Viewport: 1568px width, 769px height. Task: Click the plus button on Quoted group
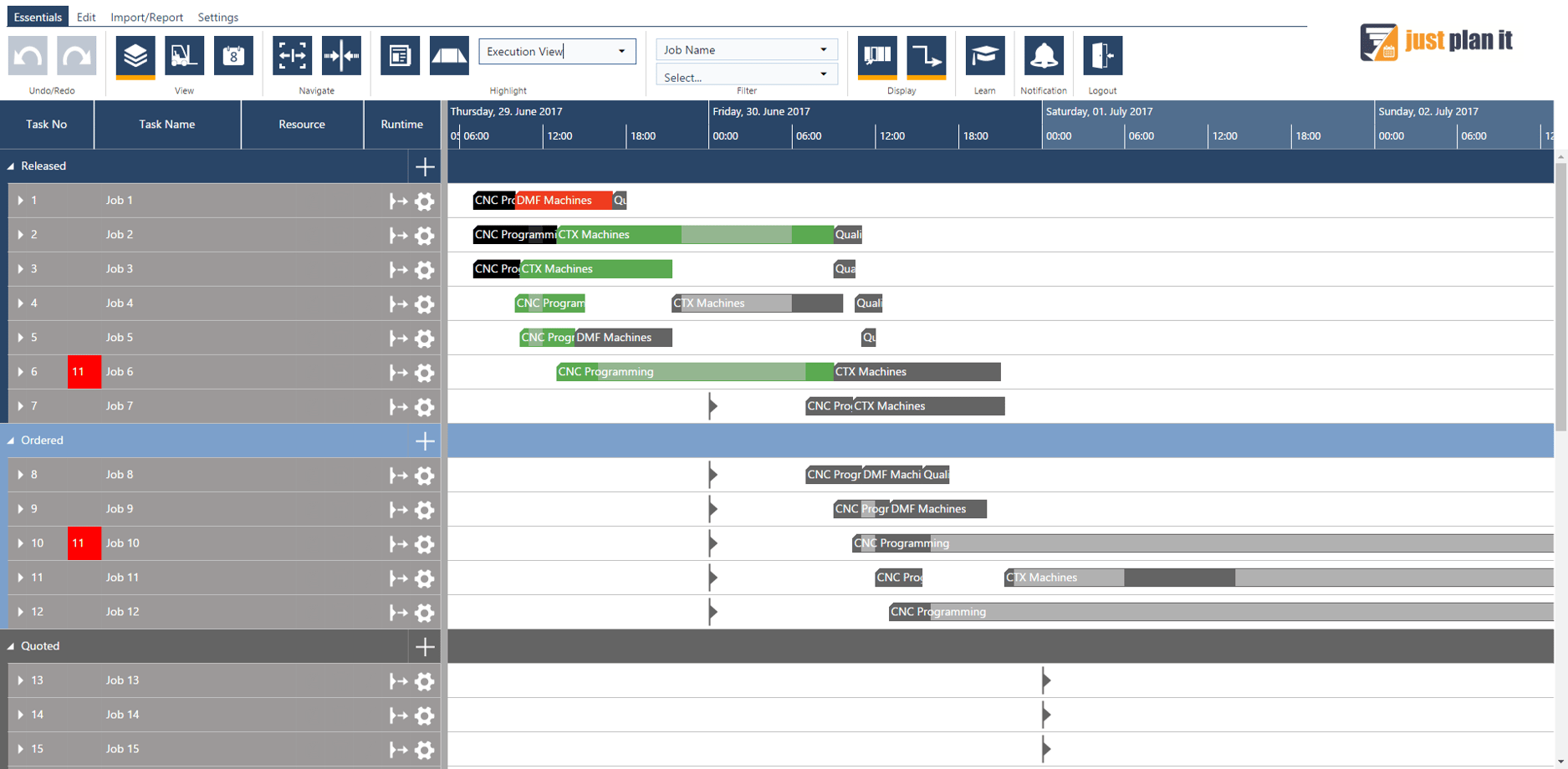[x=425, y=646]
